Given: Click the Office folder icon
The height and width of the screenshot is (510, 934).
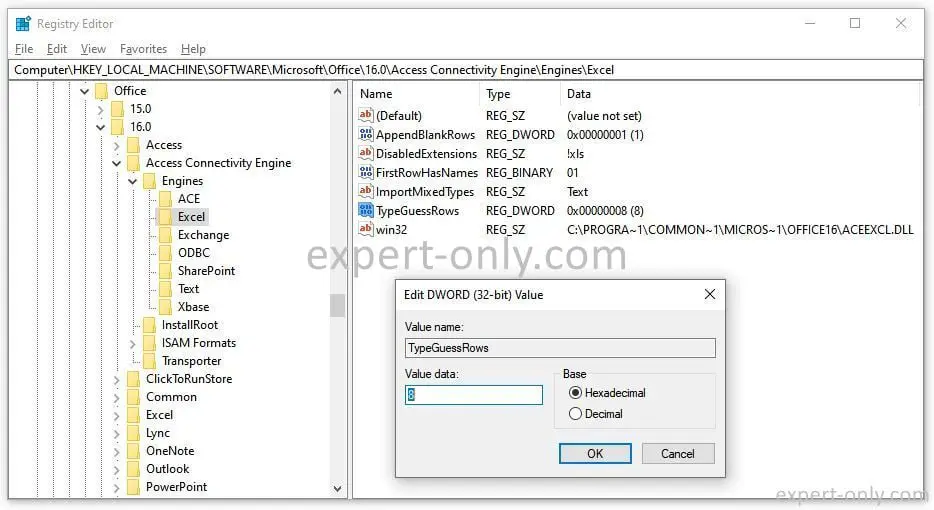Looking at the screenshot, I should [102, 91].
